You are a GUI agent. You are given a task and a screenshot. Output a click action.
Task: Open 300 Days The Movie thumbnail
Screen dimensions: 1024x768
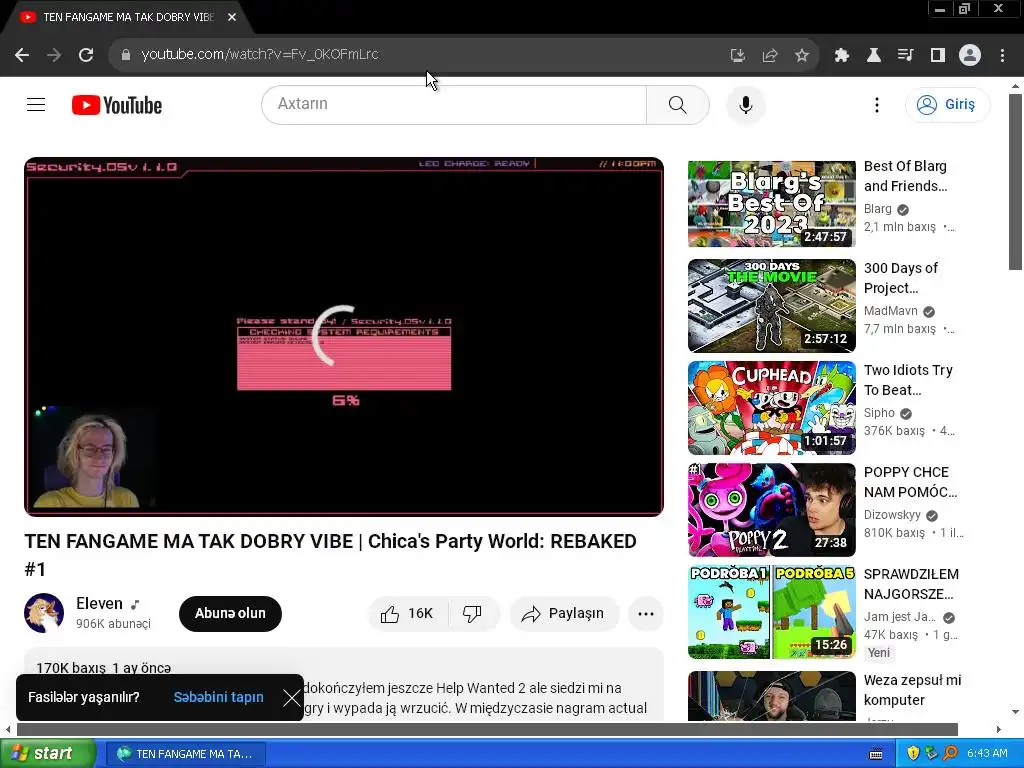coord(771,306)
